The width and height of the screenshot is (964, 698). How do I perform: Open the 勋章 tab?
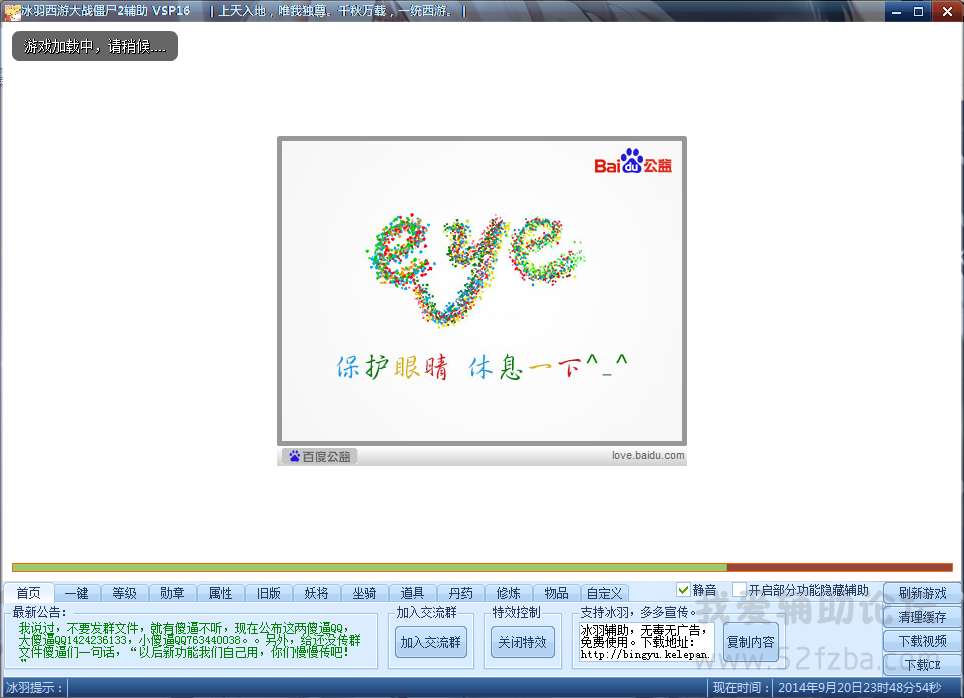[172, 593]
